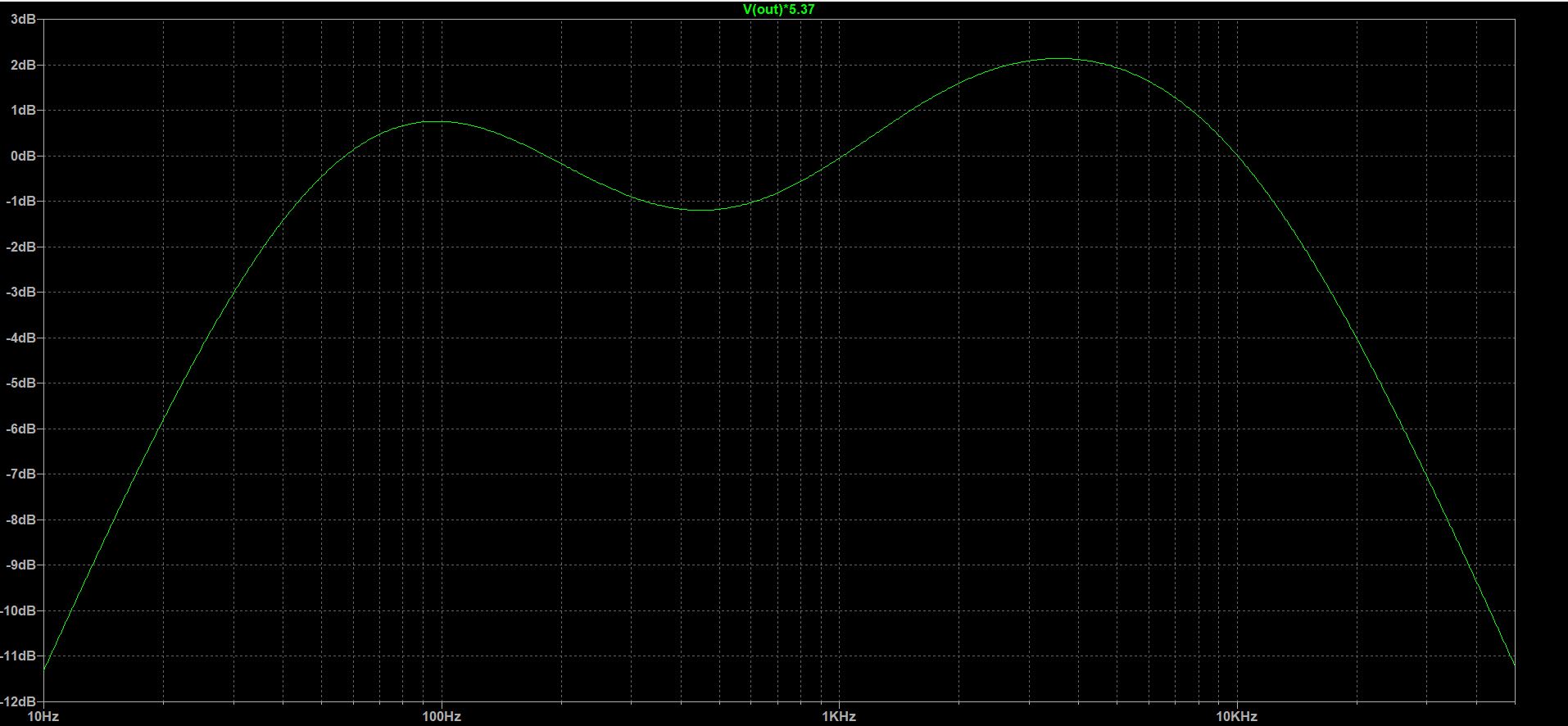Click the 100Hz frequency axis label
The width and height of the screenshot is (1568, 726).
coord(441,716)
